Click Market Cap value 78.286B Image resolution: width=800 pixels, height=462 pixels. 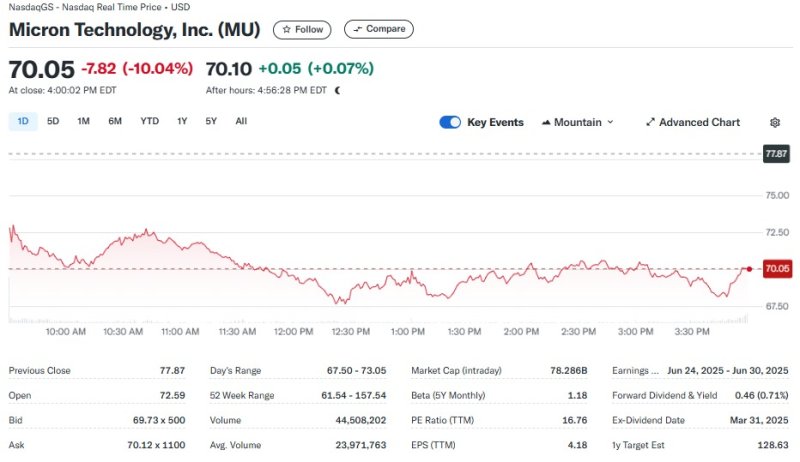click(x=568, y=371)
